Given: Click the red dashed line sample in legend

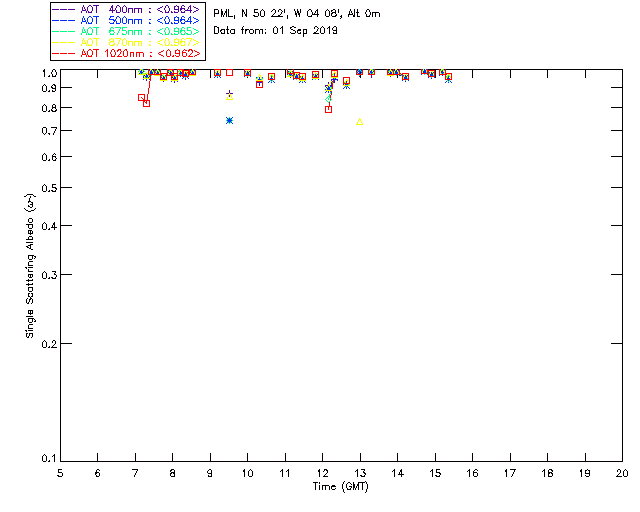Looking at the screenshot, I should (64, 53).
